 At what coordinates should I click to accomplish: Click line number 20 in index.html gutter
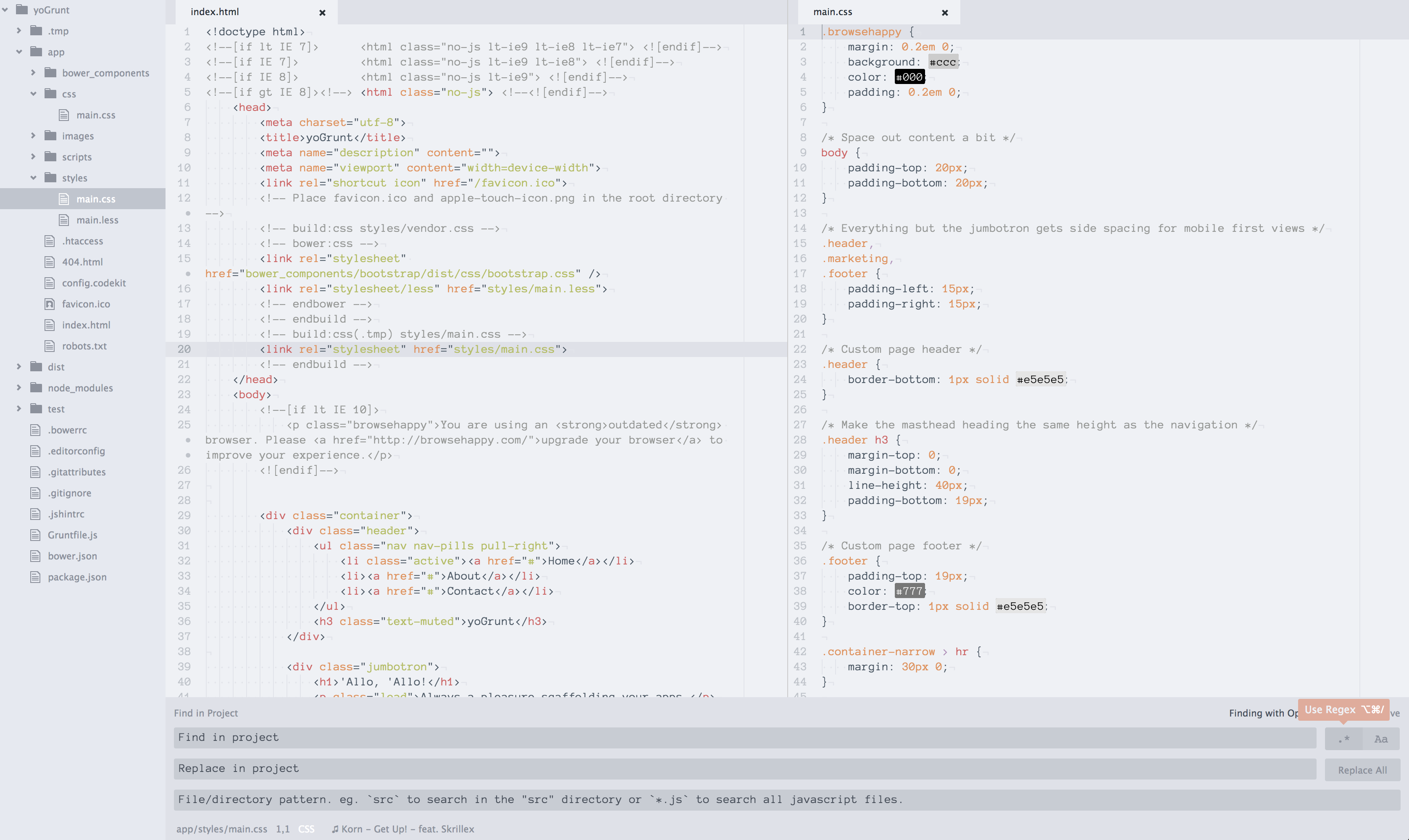pyautogui.click(x=184, y=349)
